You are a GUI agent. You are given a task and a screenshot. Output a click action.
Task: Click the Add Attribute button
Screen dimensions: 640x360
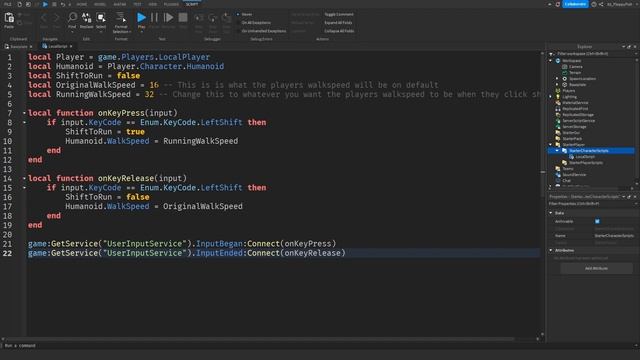[596, 269]
